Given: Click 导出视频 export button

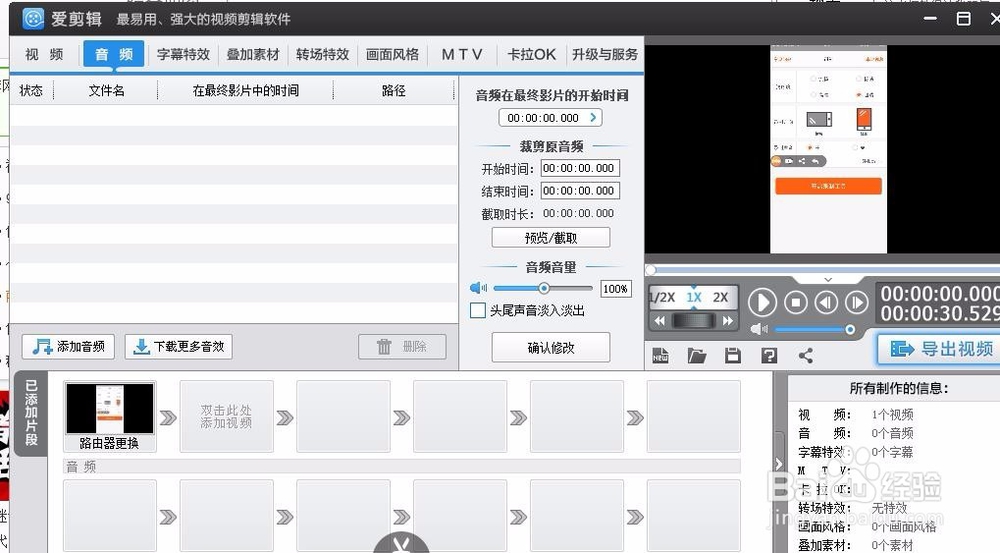Looking at the screenshot, I should pos(940,349).
